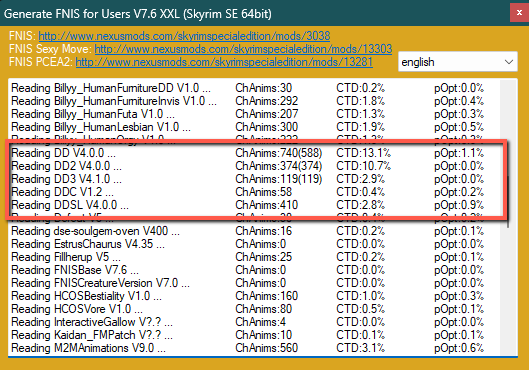This screenshot has width=529, height=370.
Task: Click 'CTD:2.9%' value
Action: coord(360,179)
